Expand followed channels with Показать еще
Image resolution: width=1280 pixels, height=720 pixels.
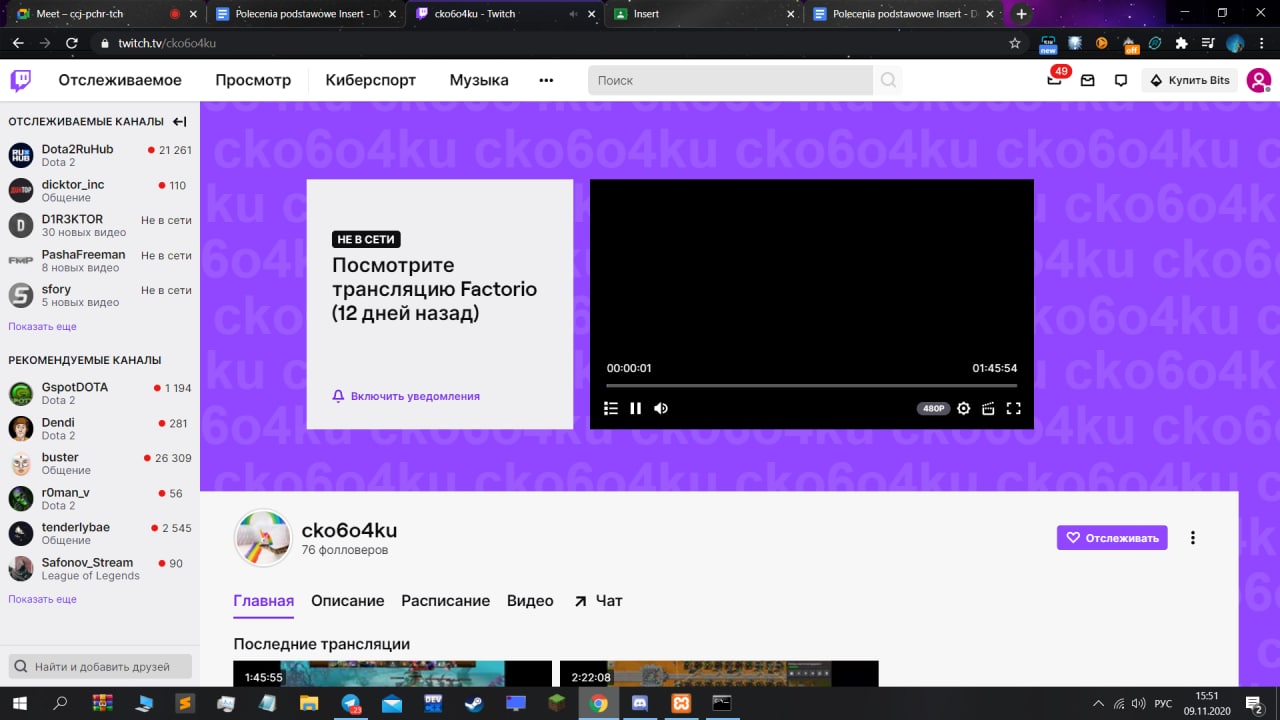coord(42,326)
